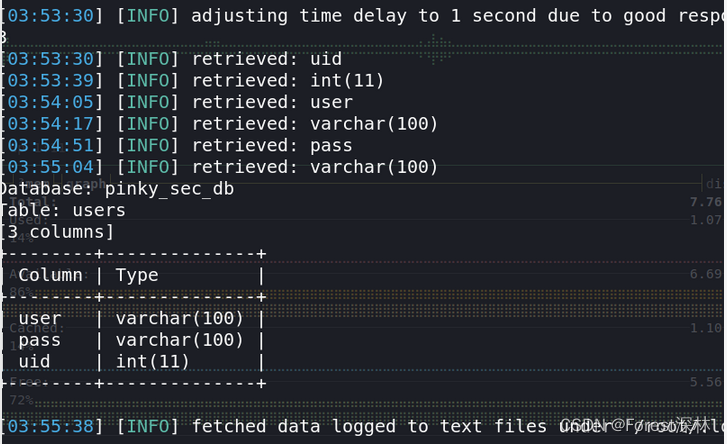This screenshot has width=727, height=444.
Task: Select the 'uid' cell in the table
Action: pos(34,362)
